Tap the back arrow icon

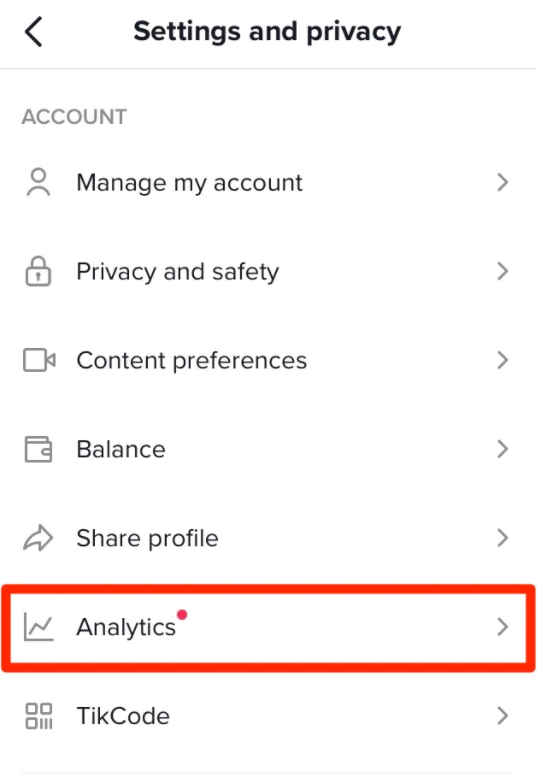coord(34,31)
